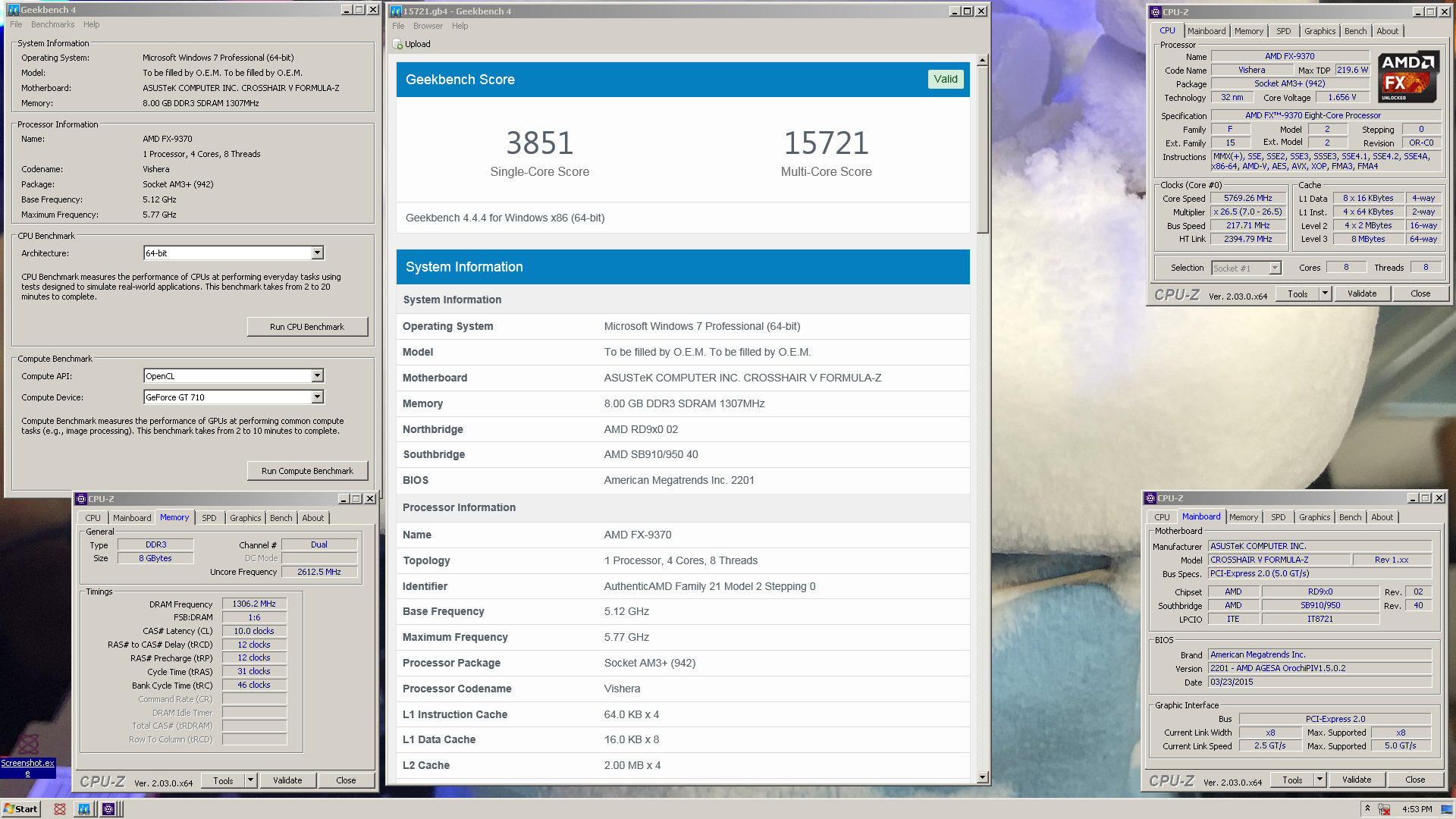Click the Geekbench taskbar button
The image size is (1456, 819).
[83, 809]
